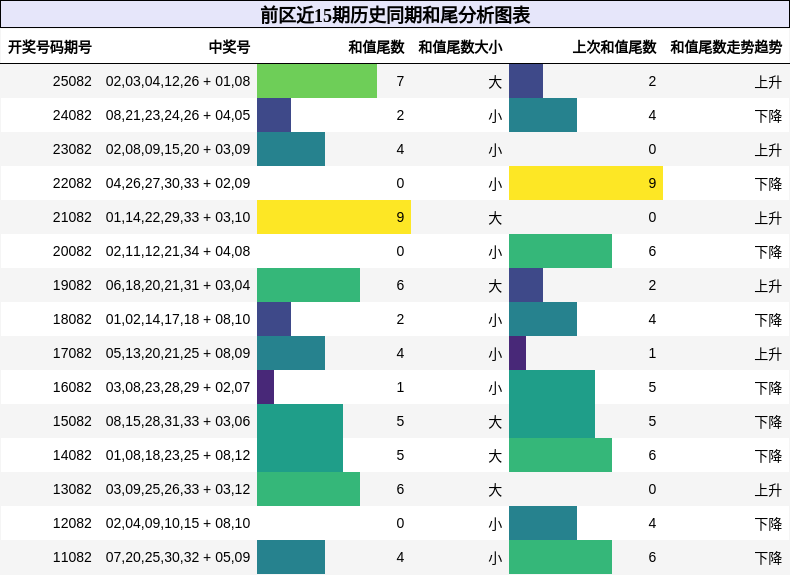Click 大 size cell in row 25082

coord(495,82)
